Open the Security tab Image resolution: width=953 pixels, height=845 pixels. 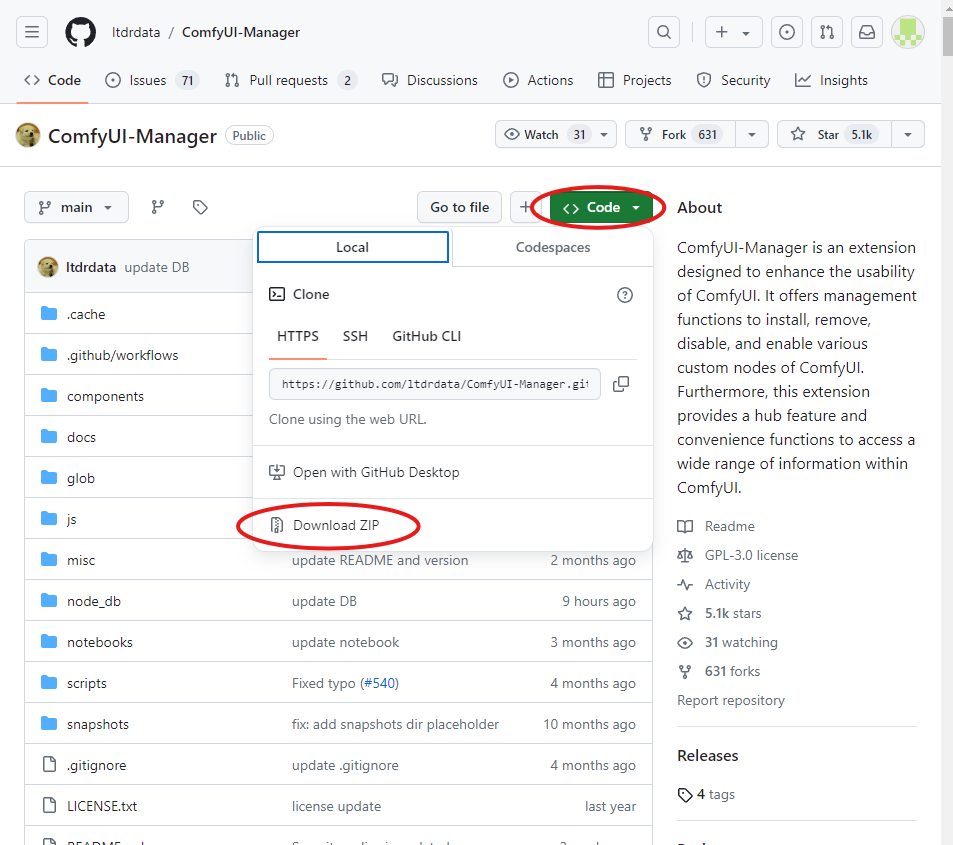point(733,80)
